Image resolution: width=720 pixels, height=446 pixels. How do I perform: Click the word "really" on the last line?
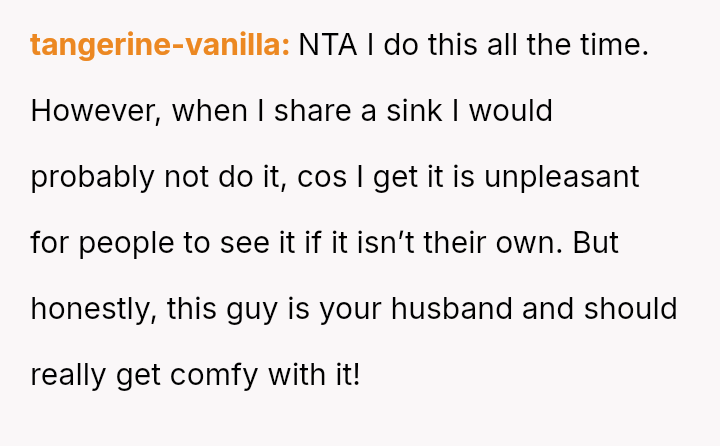69,375
